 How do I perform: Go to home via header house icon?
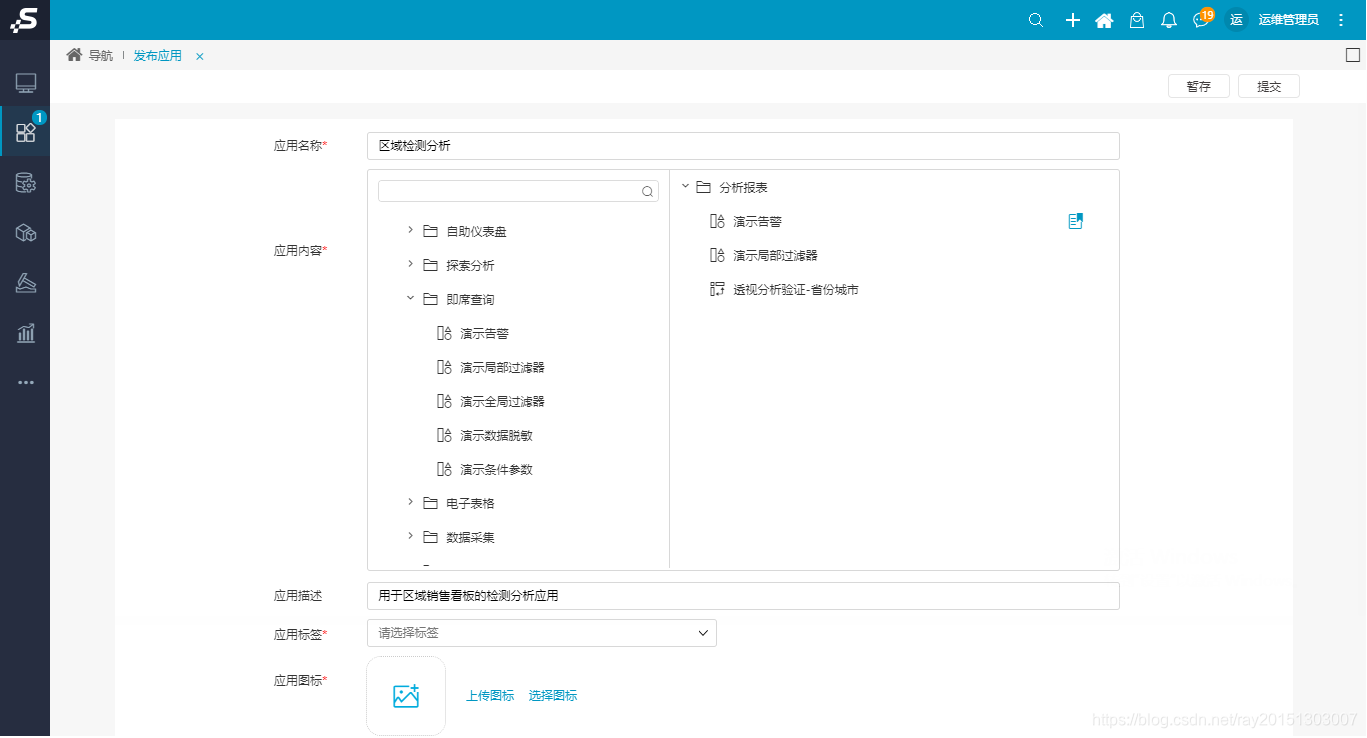pyautogui.click(x=1104, y=20)
